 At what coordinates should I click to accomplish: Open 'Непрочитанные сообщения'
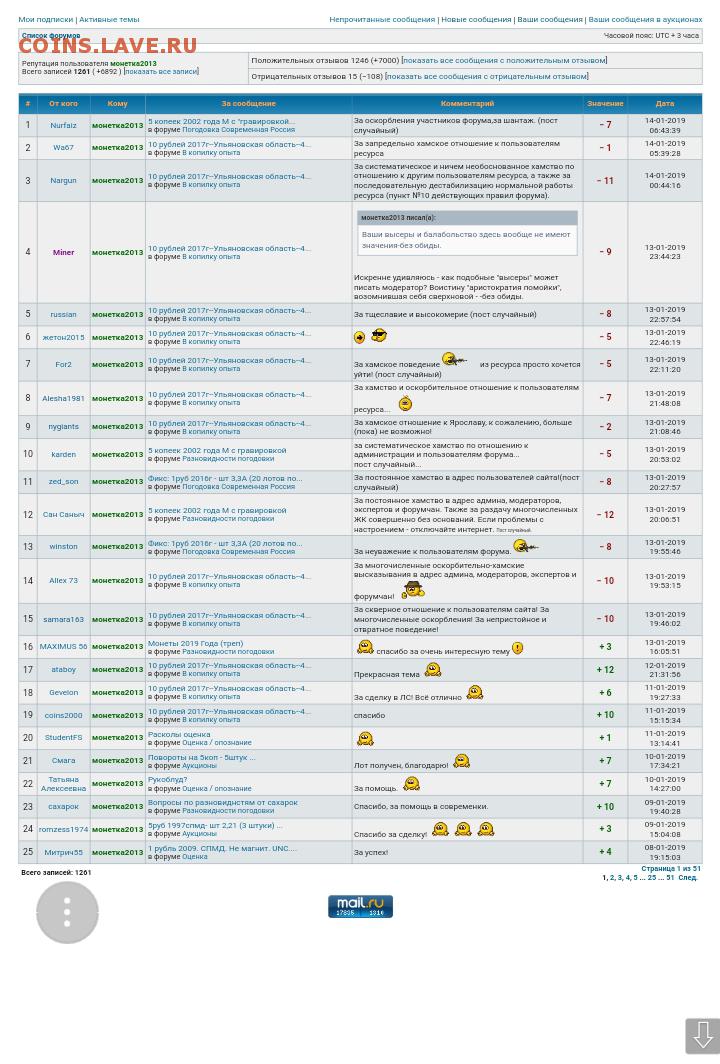click(x=382, y=20)
